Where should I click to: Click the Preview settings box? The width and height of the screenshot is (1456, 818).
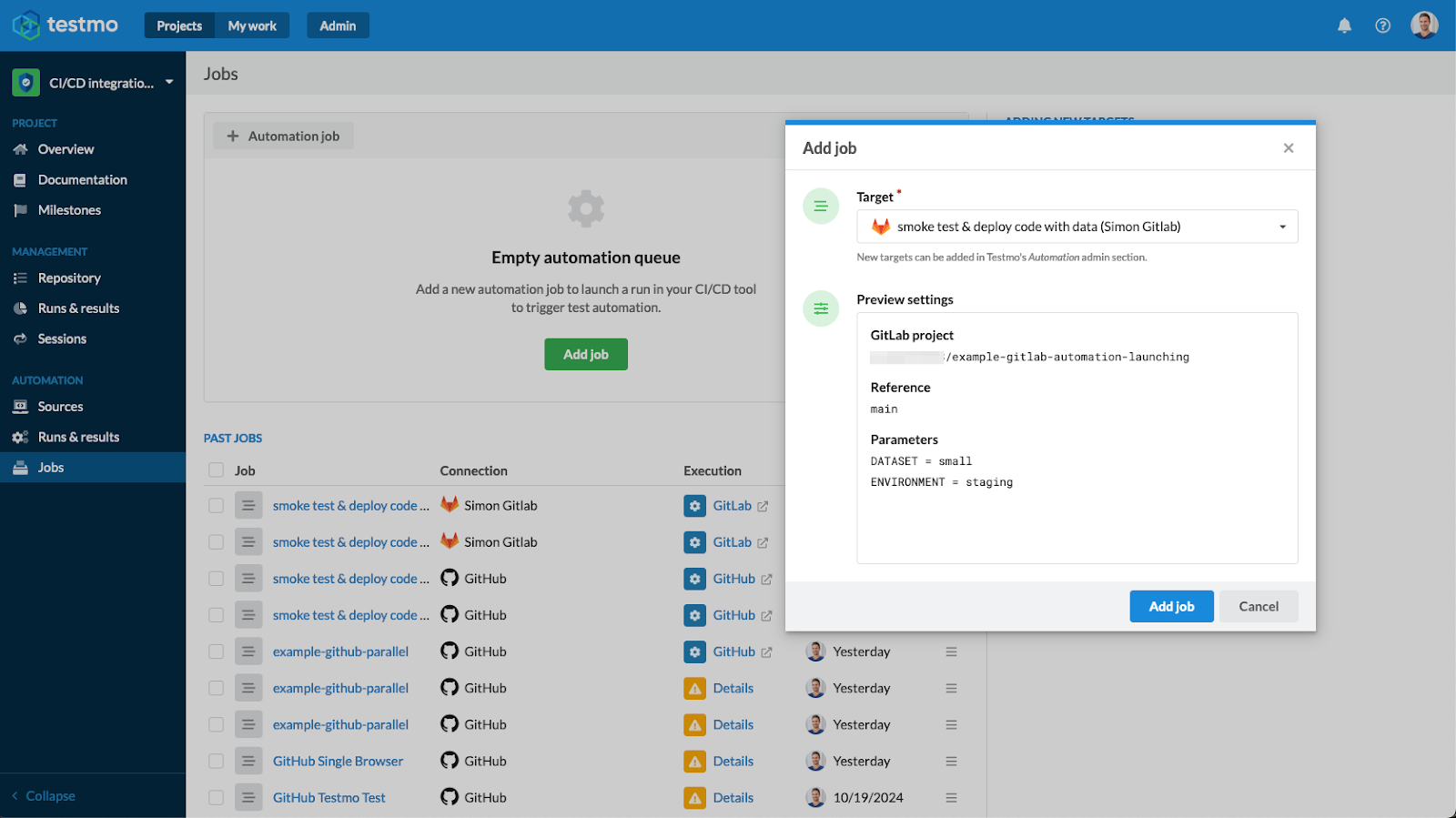click(x=1077, y=438)
